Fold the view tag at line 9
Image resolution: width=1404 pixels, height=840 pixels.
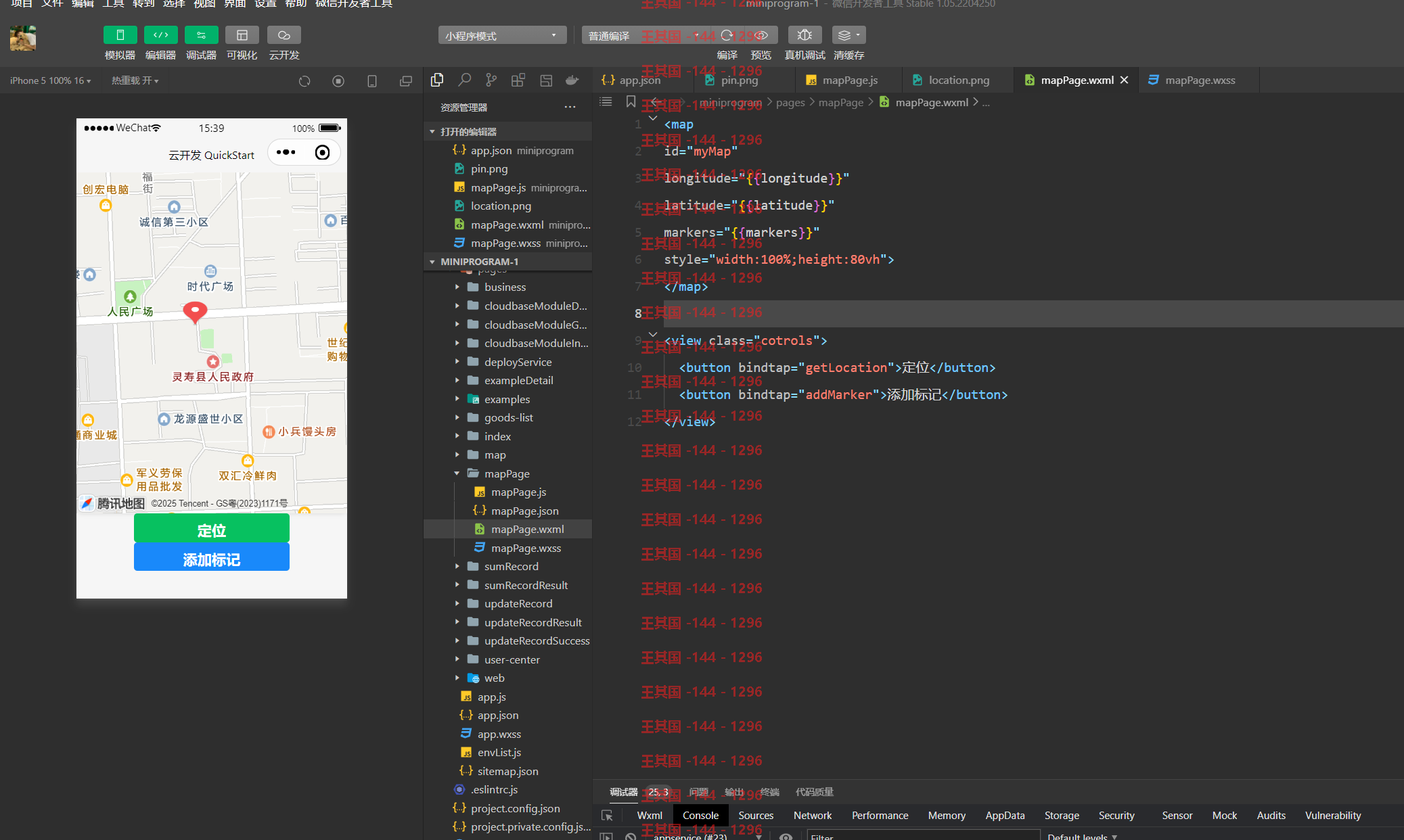click(653, 335)
